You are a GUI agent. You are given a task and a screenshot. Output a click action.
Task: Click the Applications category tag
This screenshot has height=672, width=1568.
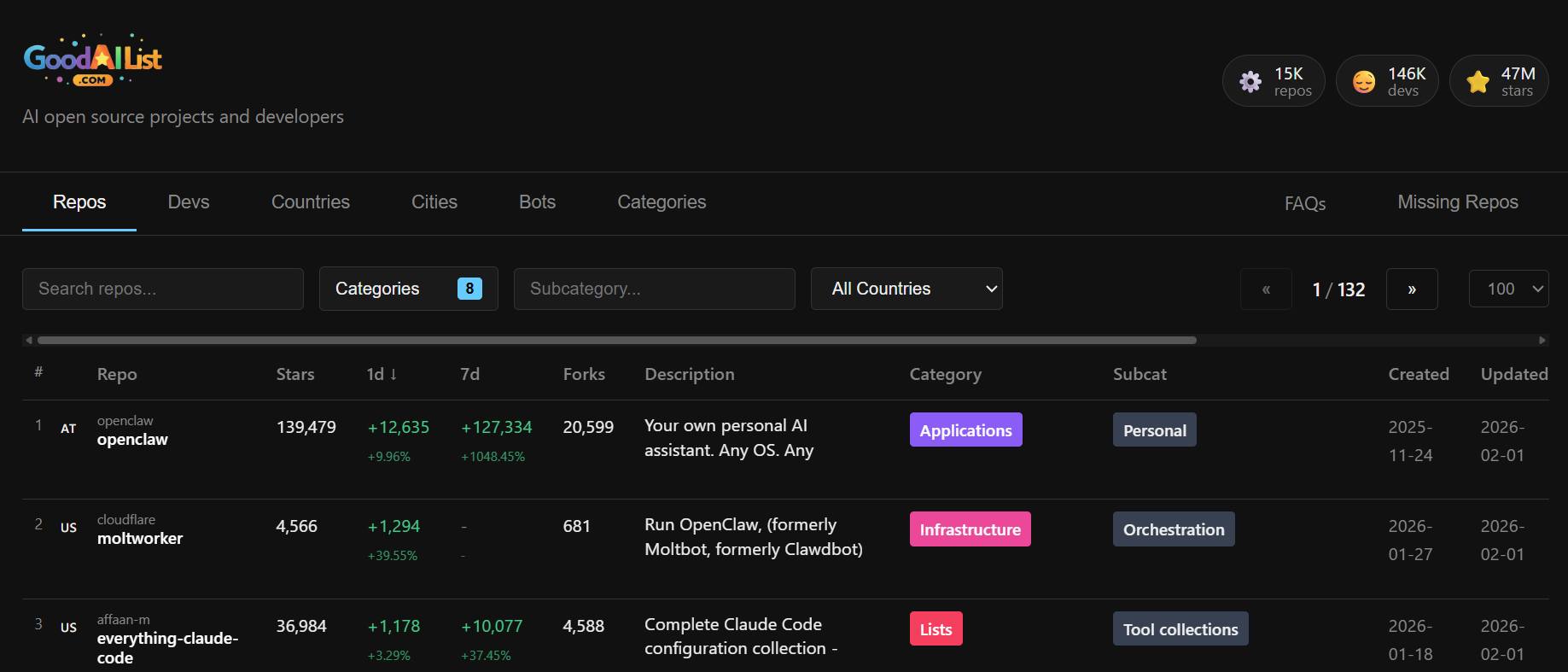click(x=965, y=430)
